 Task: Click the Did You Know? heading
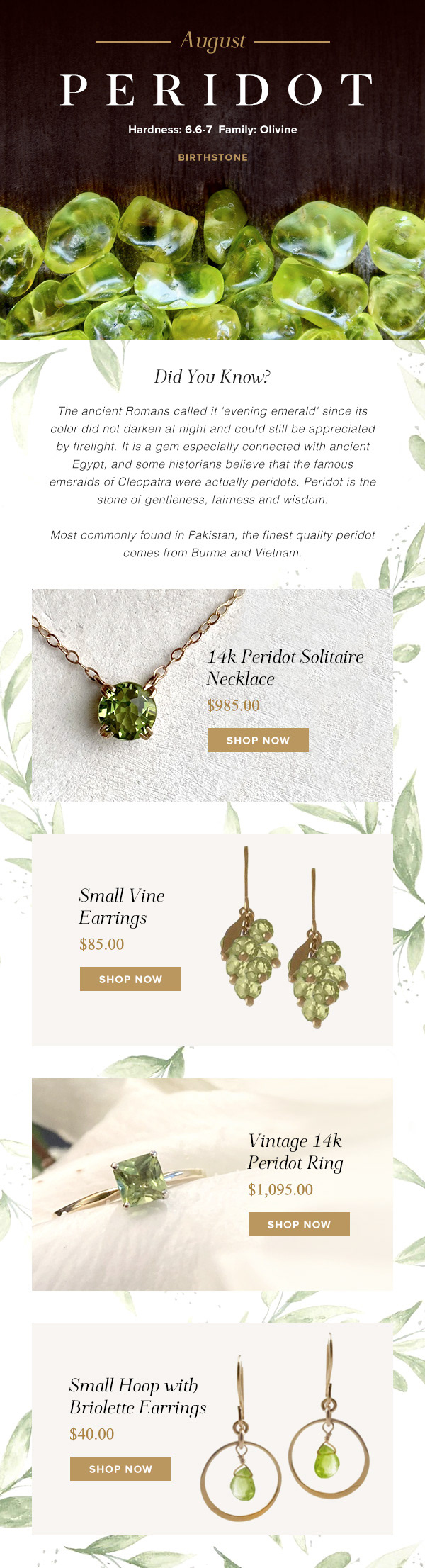(212, 377)
